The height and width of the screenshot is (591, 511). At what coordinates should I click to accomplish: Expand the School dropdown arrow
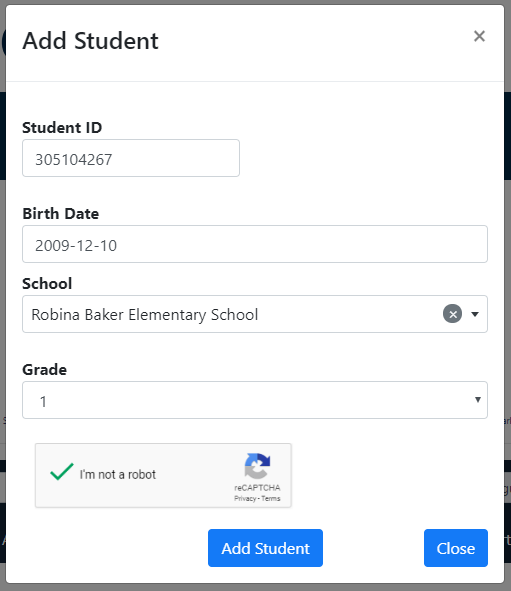pyautogui.click(x=475, y=314)
